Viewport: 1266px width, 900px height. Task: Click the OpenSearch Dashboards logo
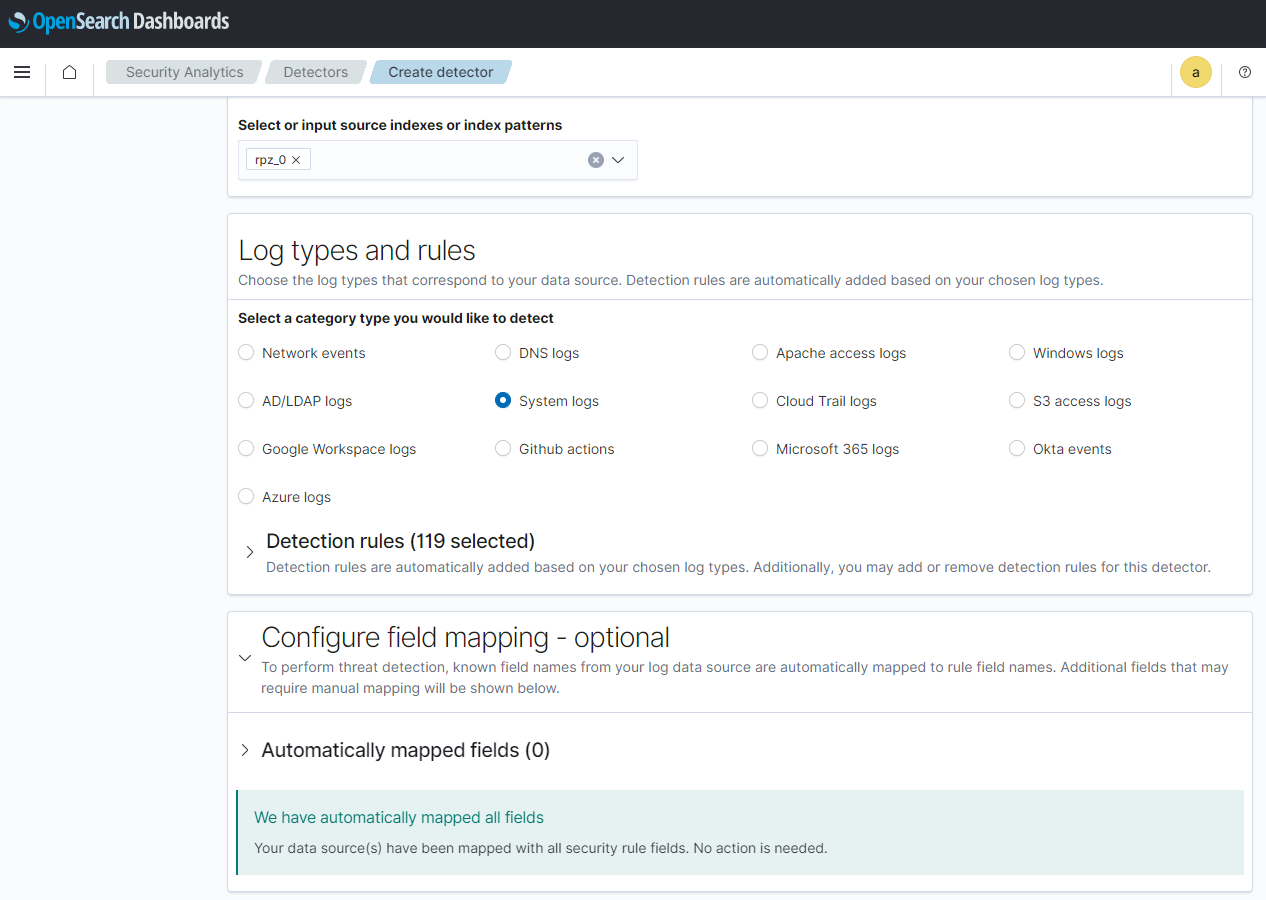coord(118,21)
